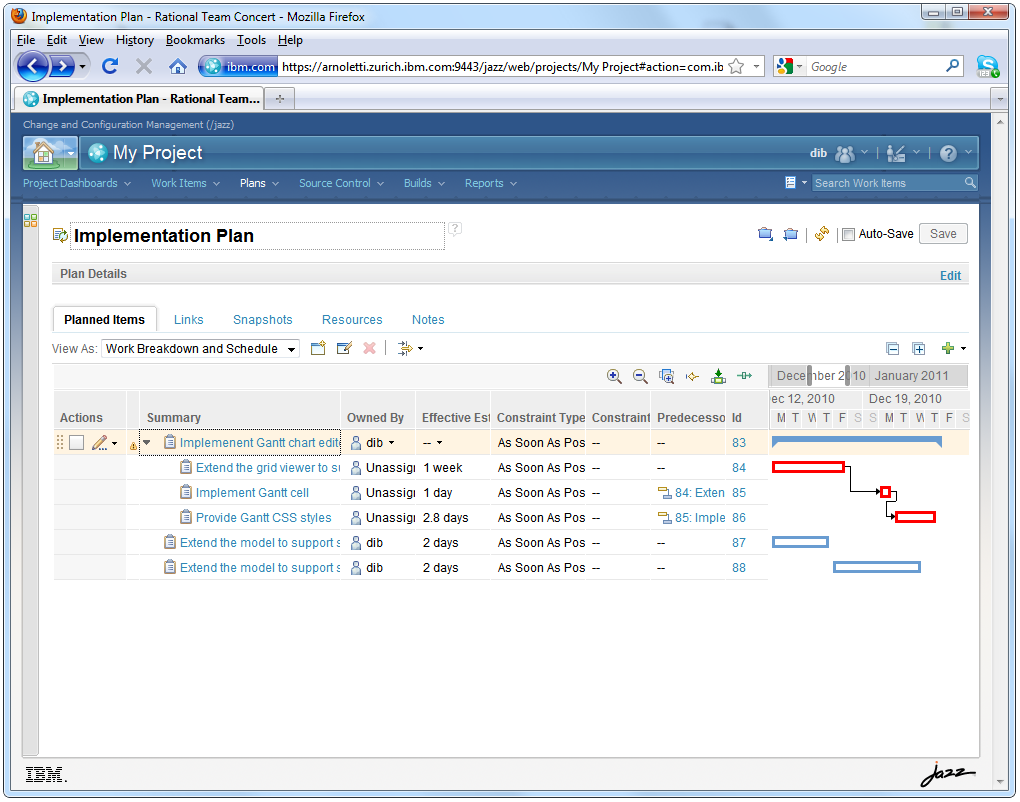This screenshot has height=802, width=1020.
Task: Switch to the Snapshots tab
Action: point(263,320)
